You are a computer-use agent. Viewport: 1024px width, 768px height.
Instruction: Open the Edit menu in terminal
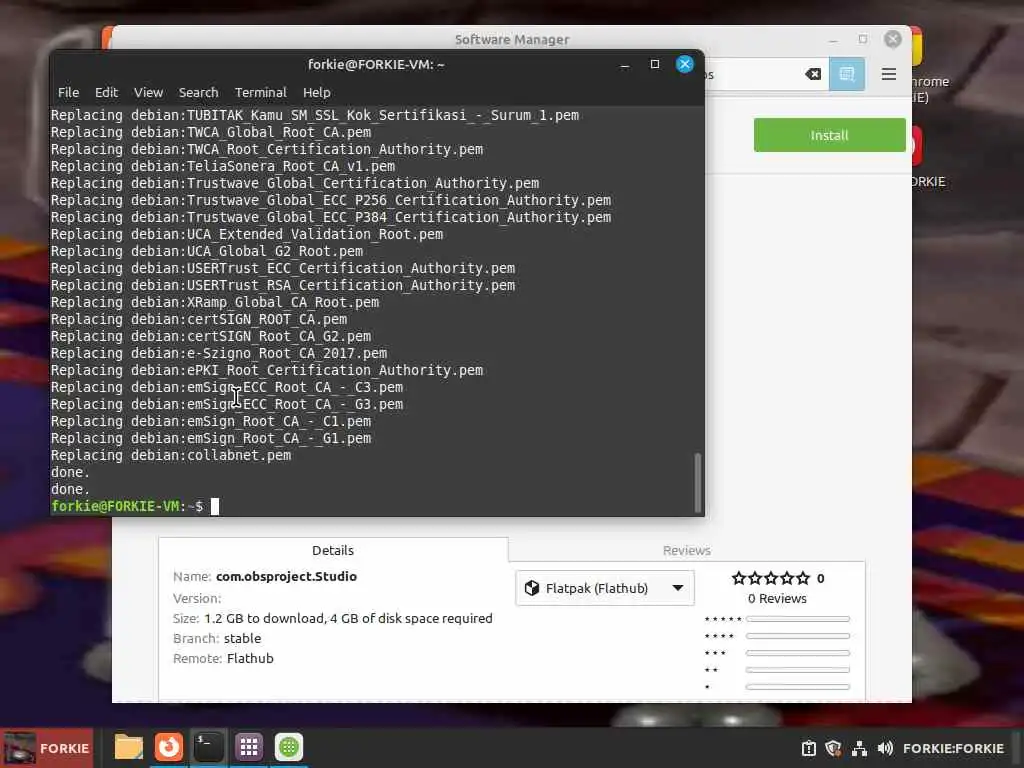[106, 92]
